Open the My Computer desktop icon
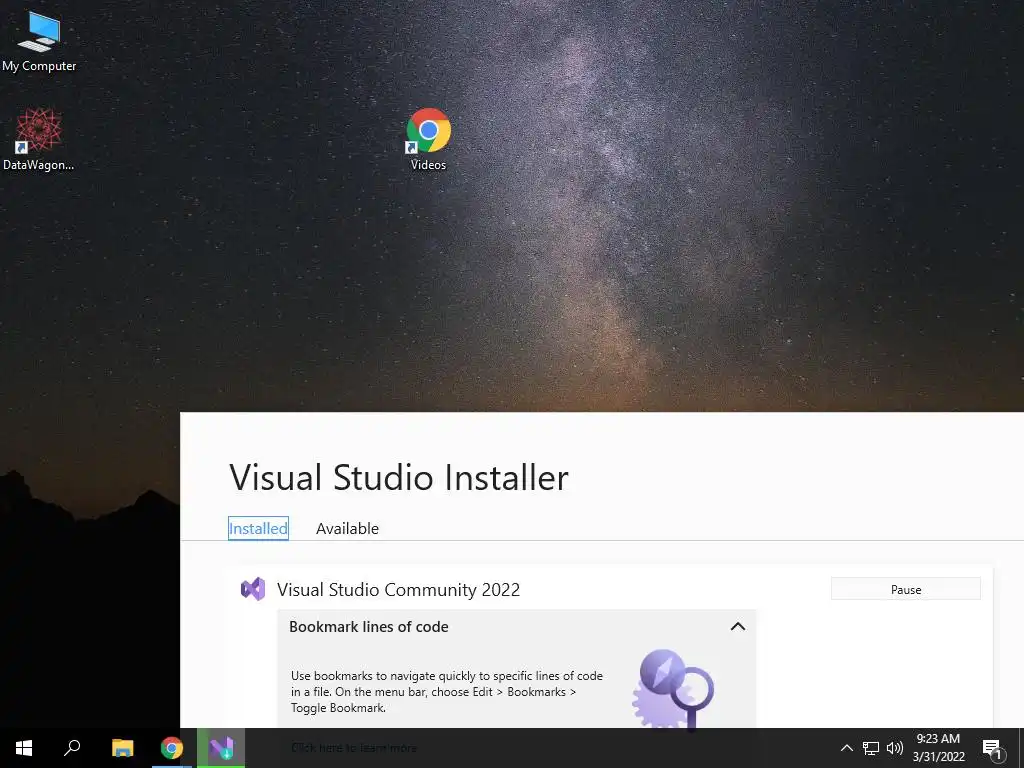This screenshot has height=768, width=1024. coord(39,42)
